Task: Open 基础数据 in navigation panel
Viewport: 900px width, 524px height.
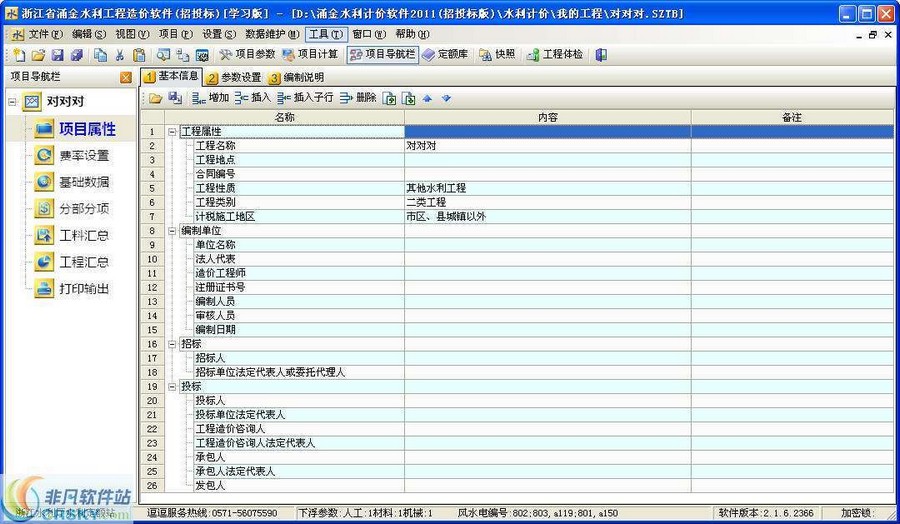Action: pos(71,182)
